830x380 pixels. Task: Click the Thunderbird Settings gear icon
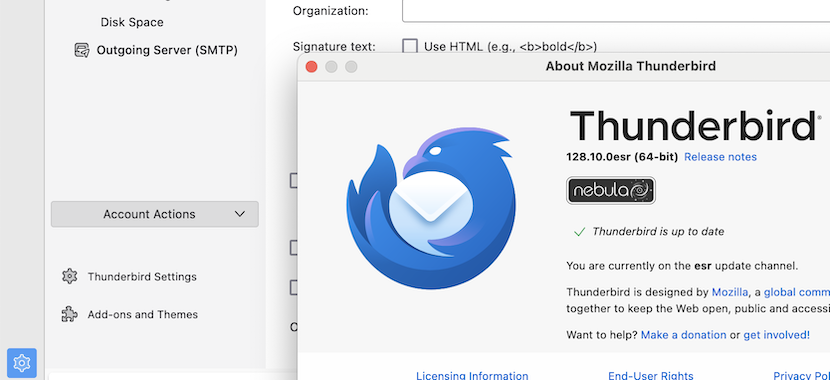pyautogui.click(x=69, y=276)
